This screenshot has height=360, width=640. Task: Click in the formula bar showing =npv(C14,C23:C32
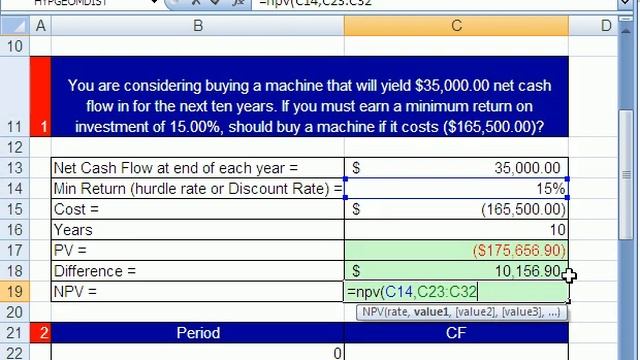click(x=435, y=3)
